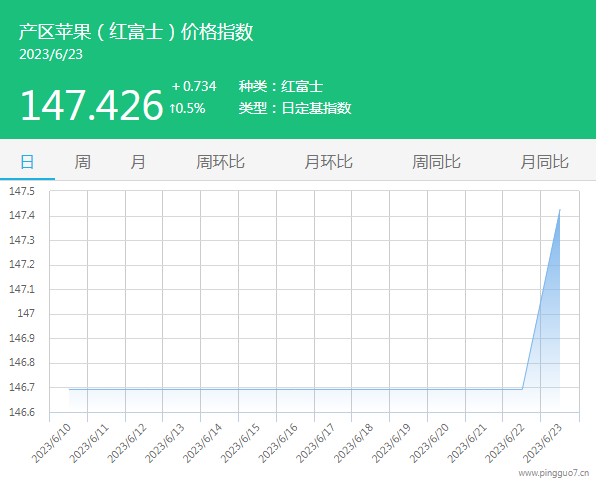Click the 种类：红富士 label

(281, 86)
